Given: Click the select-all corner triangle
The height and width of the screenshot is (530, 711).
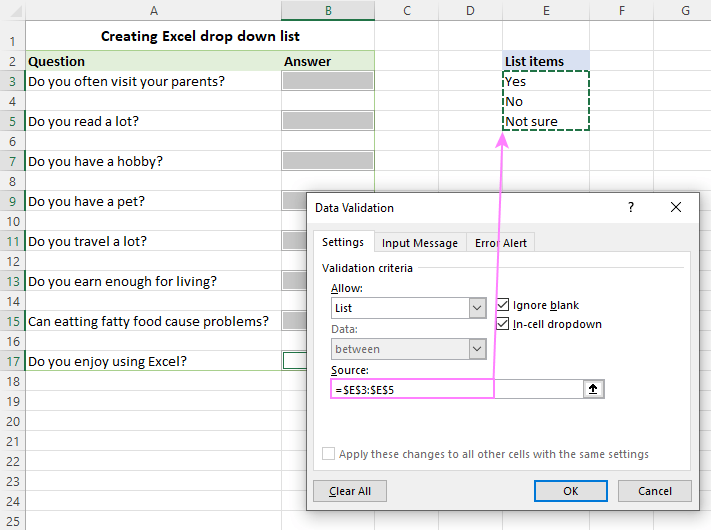Looking at the screenshot, I should pos(15,11).
